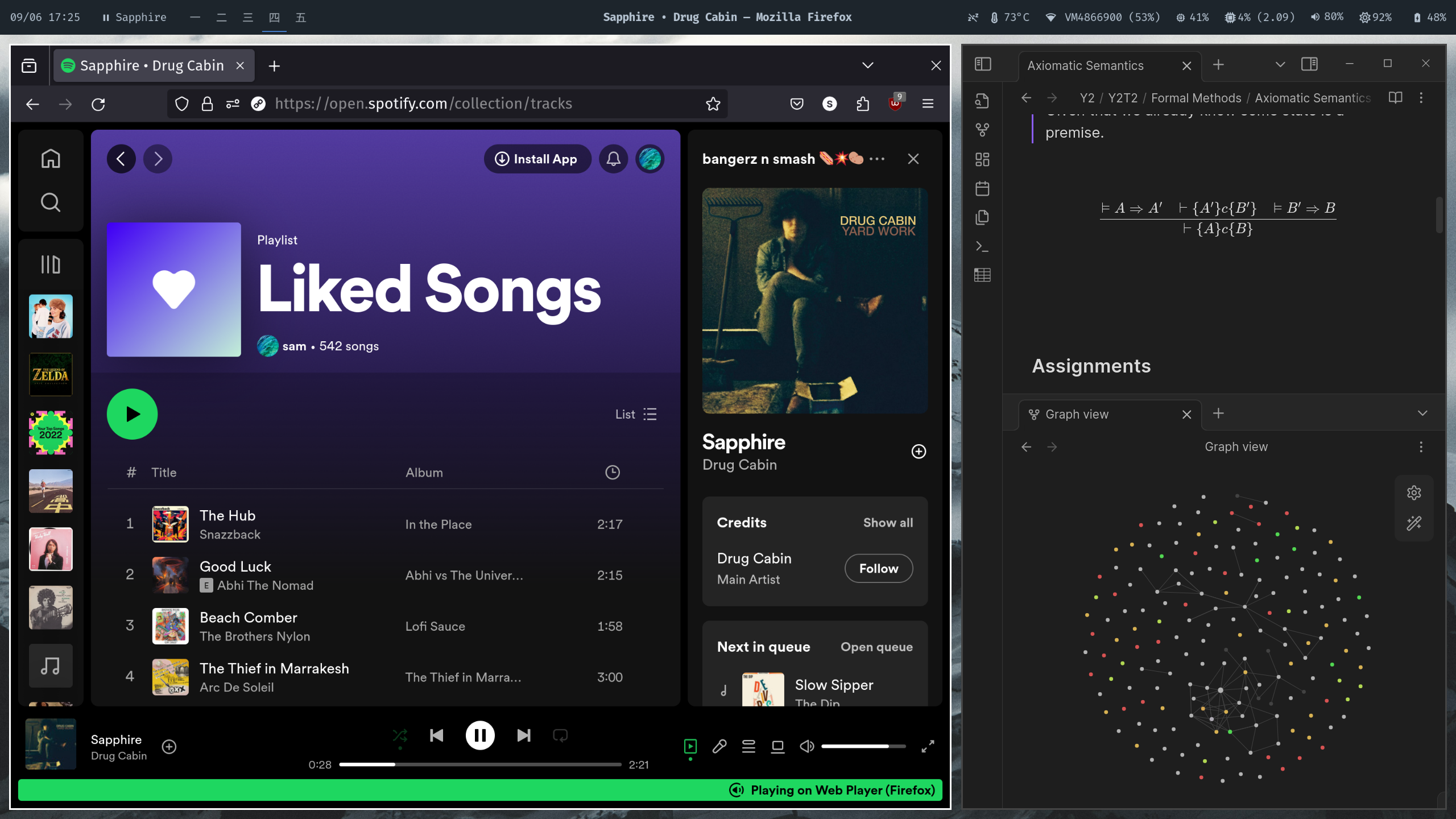
Task: Expand the Graph view pane tab dropdown
Action: point(1422,413)
